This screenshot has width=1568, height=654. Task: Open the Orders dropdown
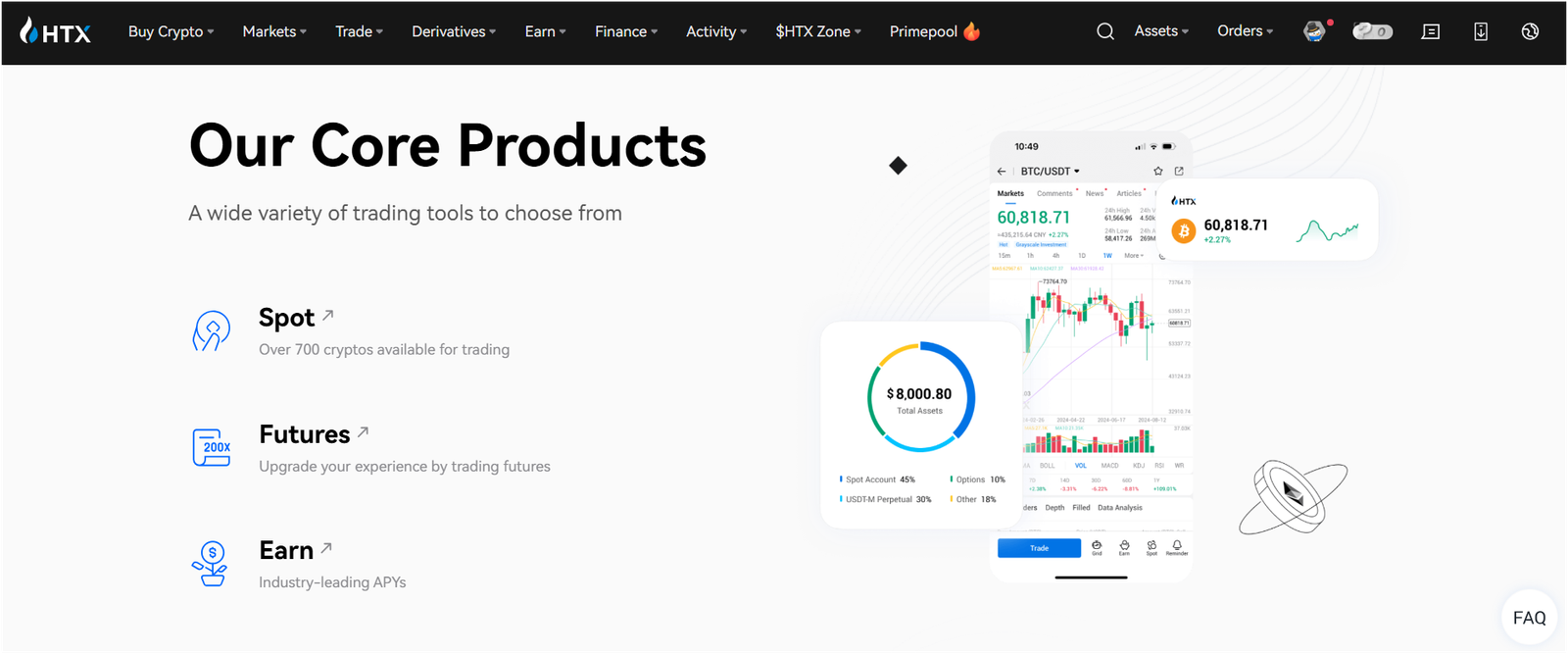click(1246, 31)
